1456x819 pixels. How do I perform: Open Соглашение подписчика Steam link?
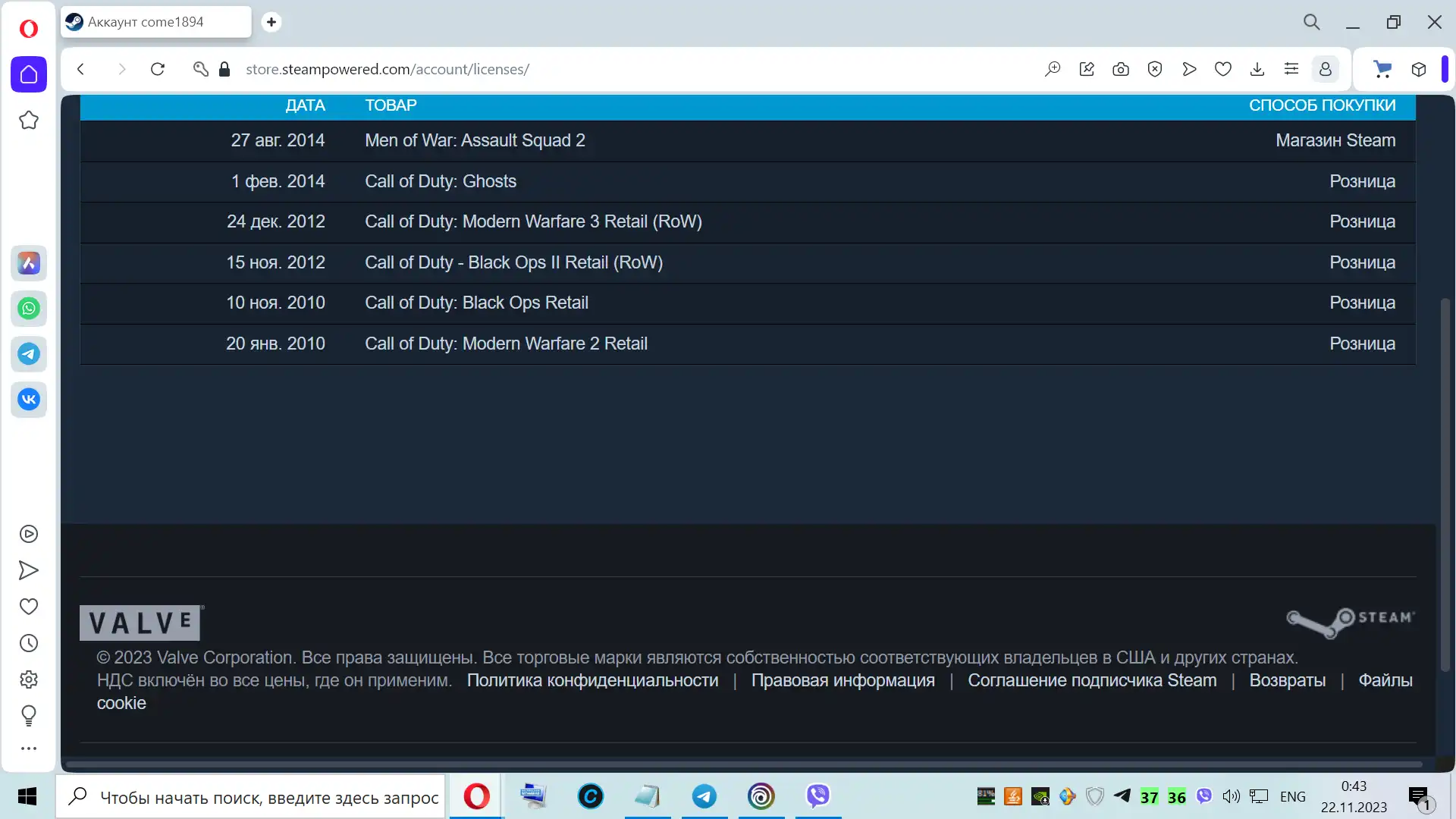(x=1092, y=680)
